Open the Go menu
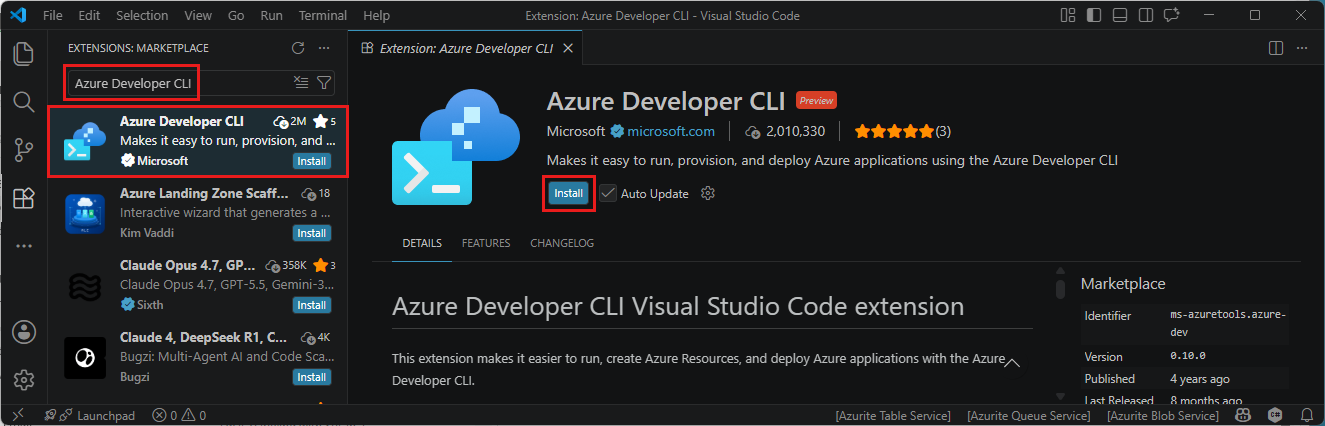The height and width of the screenshot is (426, 1325). tap(236, 16)
